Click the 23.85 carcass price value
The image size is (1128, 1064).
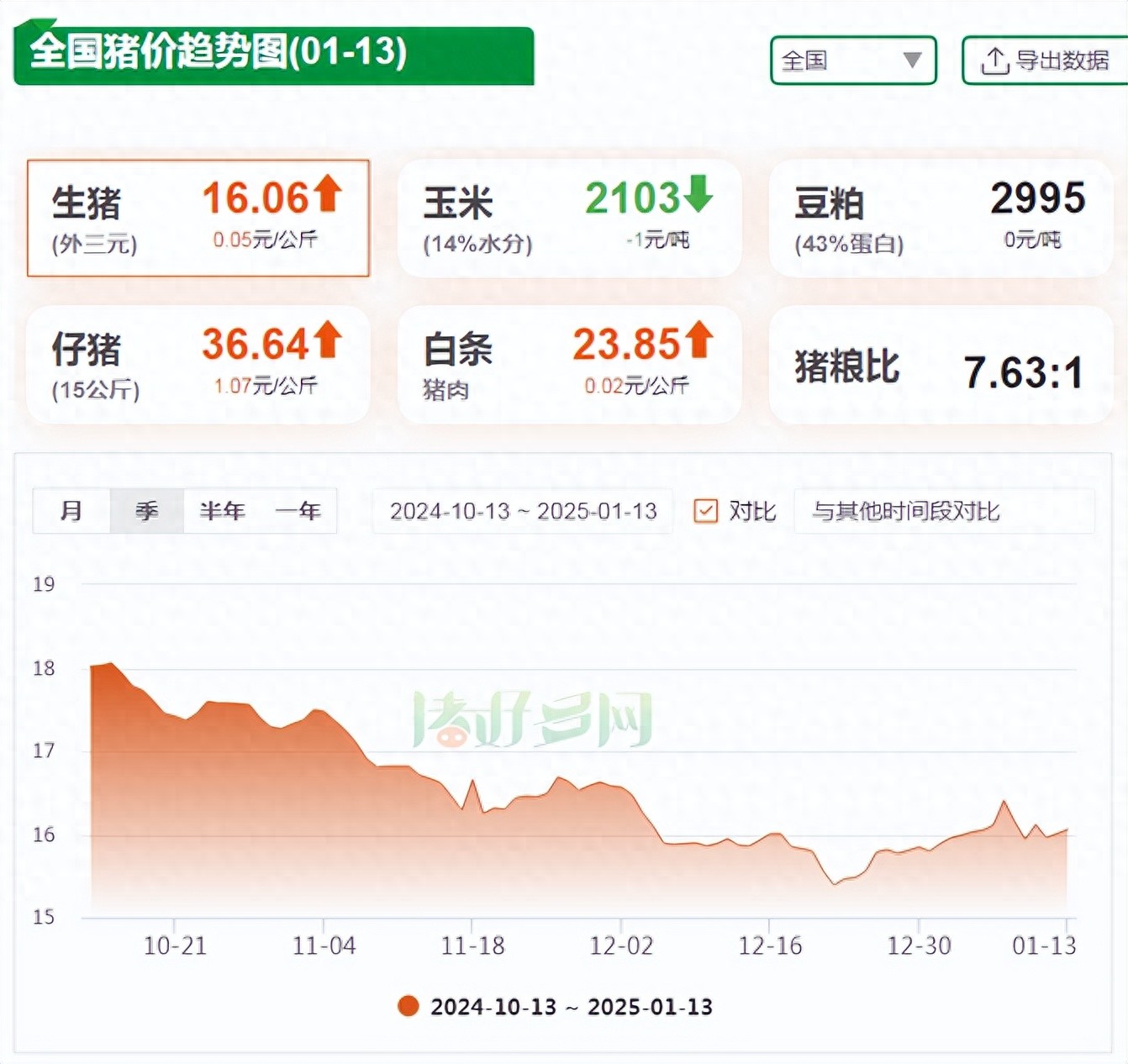click(x=627, y=345)
